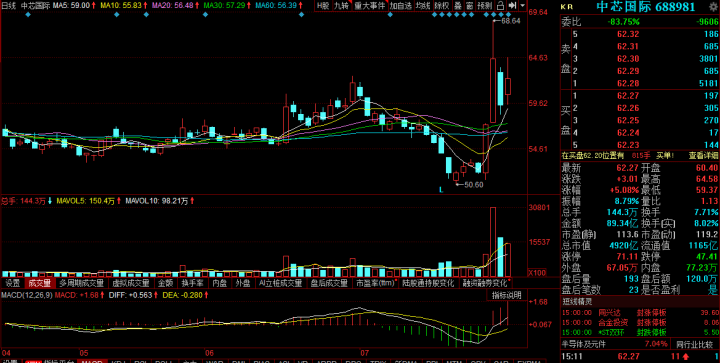720x363 pixels.
Task: Click the 叠 overlay stock button
Action: point(458,6)
